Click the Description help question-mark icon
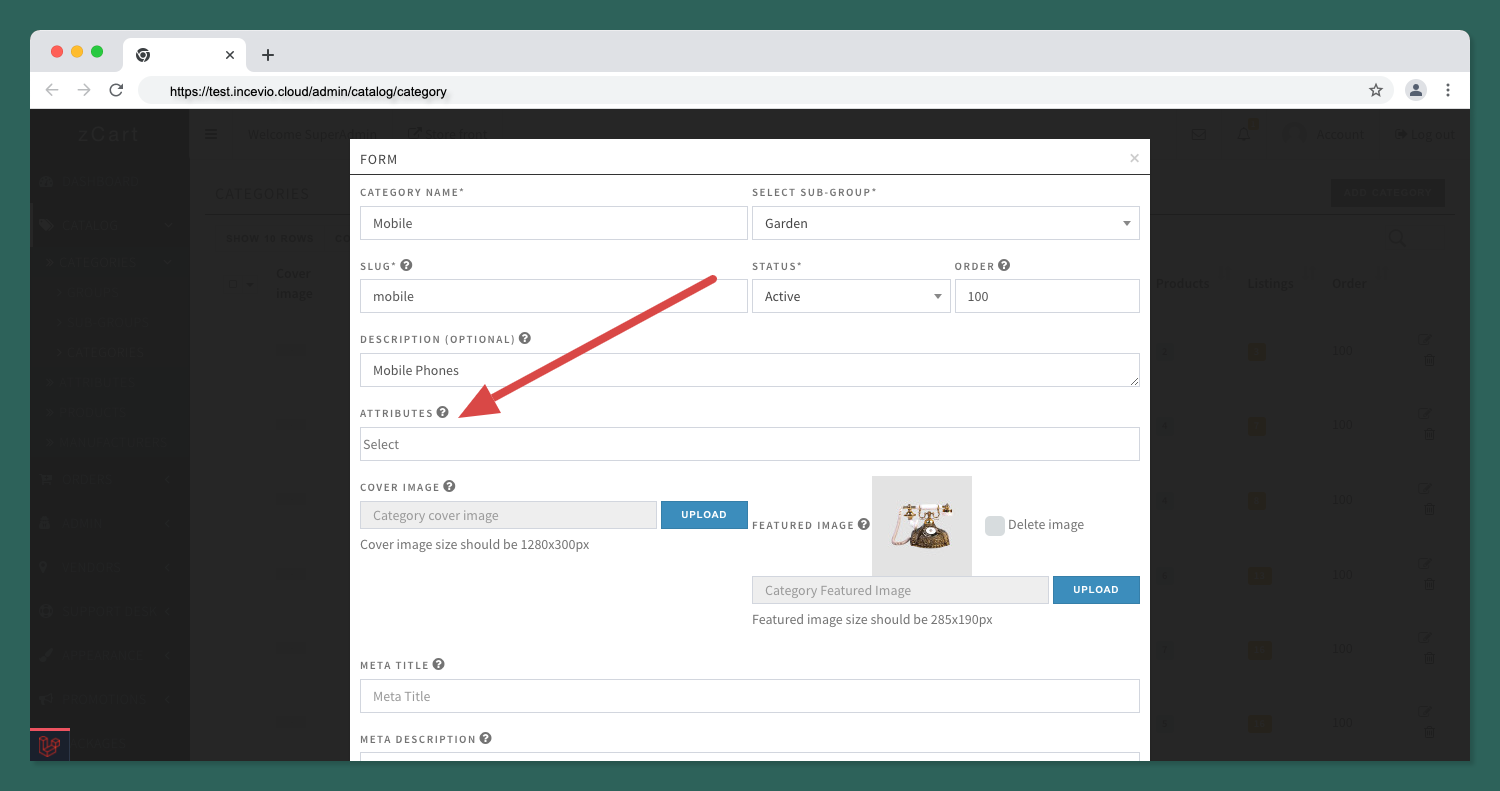 click(x=525, y=339)
